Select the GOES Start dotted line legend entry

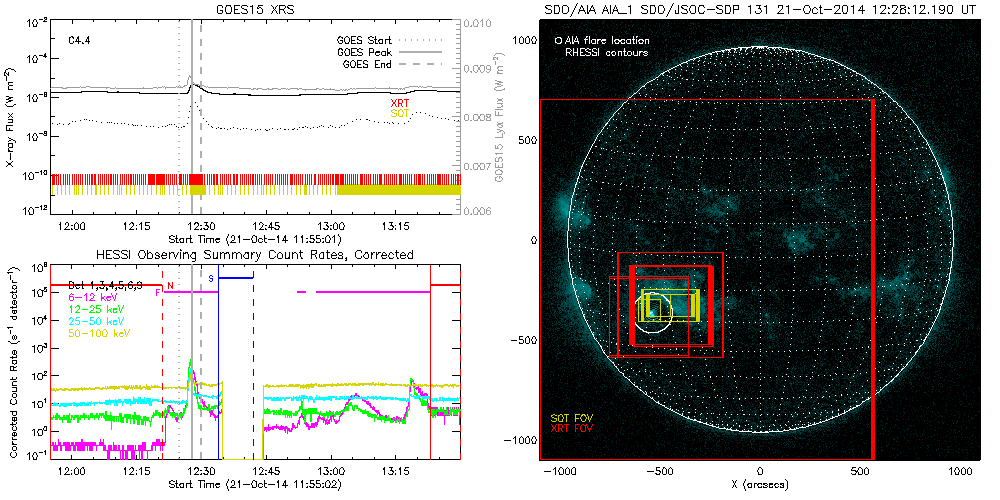click(395, 41)
